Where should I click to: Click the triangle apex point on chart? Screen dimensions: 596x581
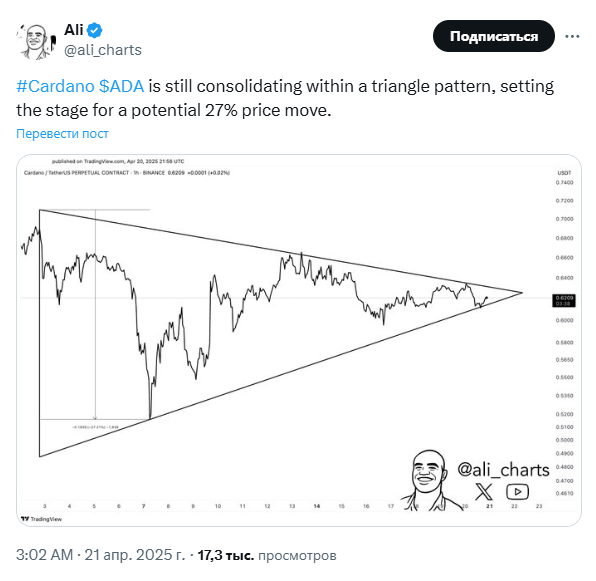pyautogui.click(x=522, y=293)
